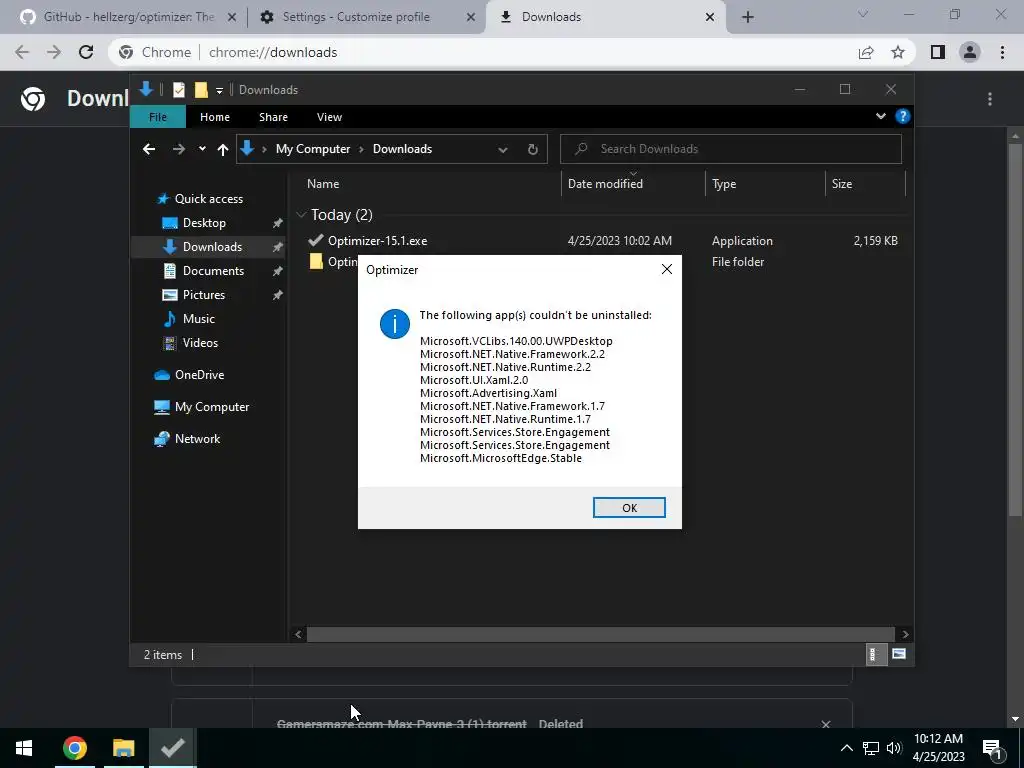Click Chrome in the taskbar
The image size is (1024, 768).
pos(74,748)
